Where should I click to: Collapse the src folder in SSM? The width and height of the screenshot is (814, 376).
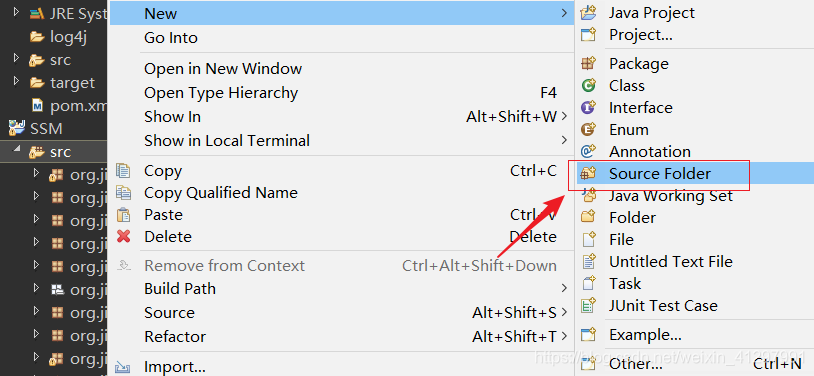(x=18, y=152)
